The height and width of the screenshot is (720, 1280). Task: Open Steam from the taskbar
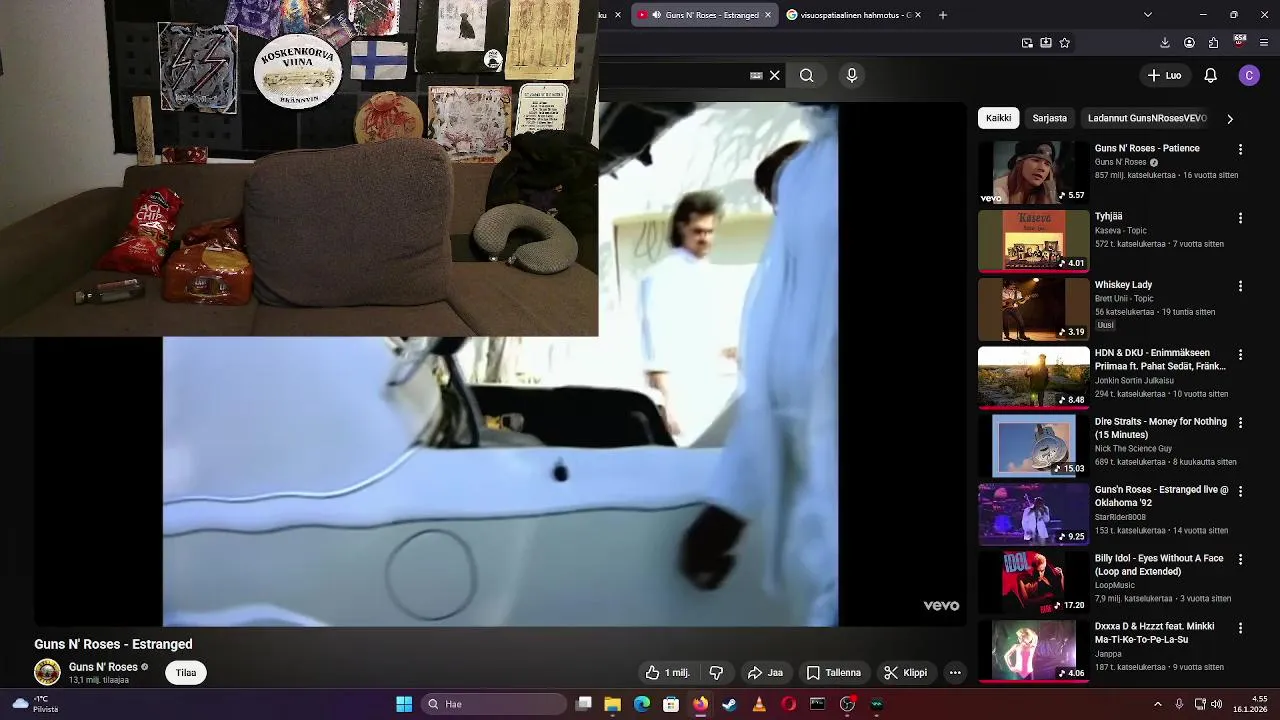pos(730,704)
